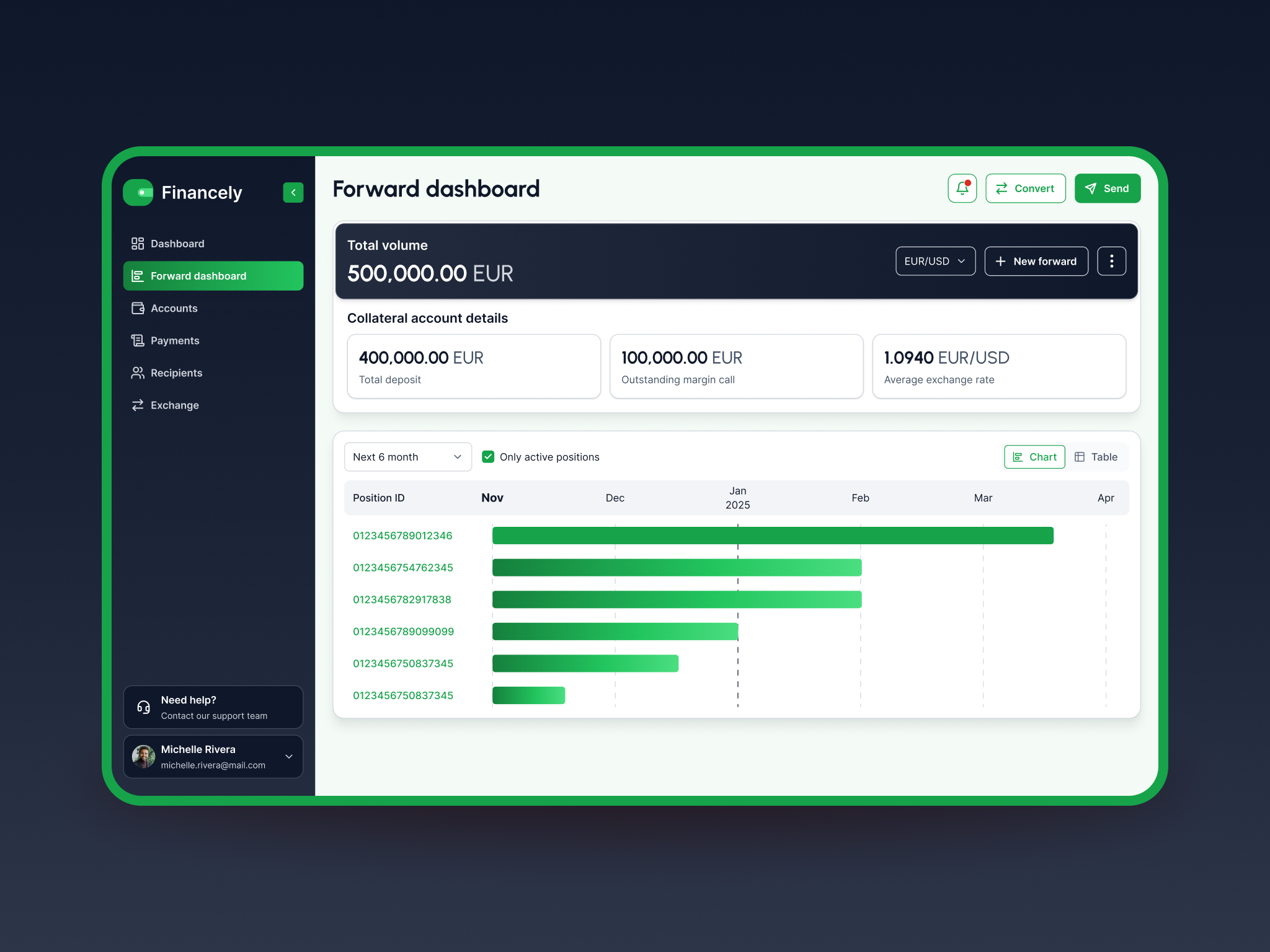Open Recipients via the people icon

[x=137, y=372]
